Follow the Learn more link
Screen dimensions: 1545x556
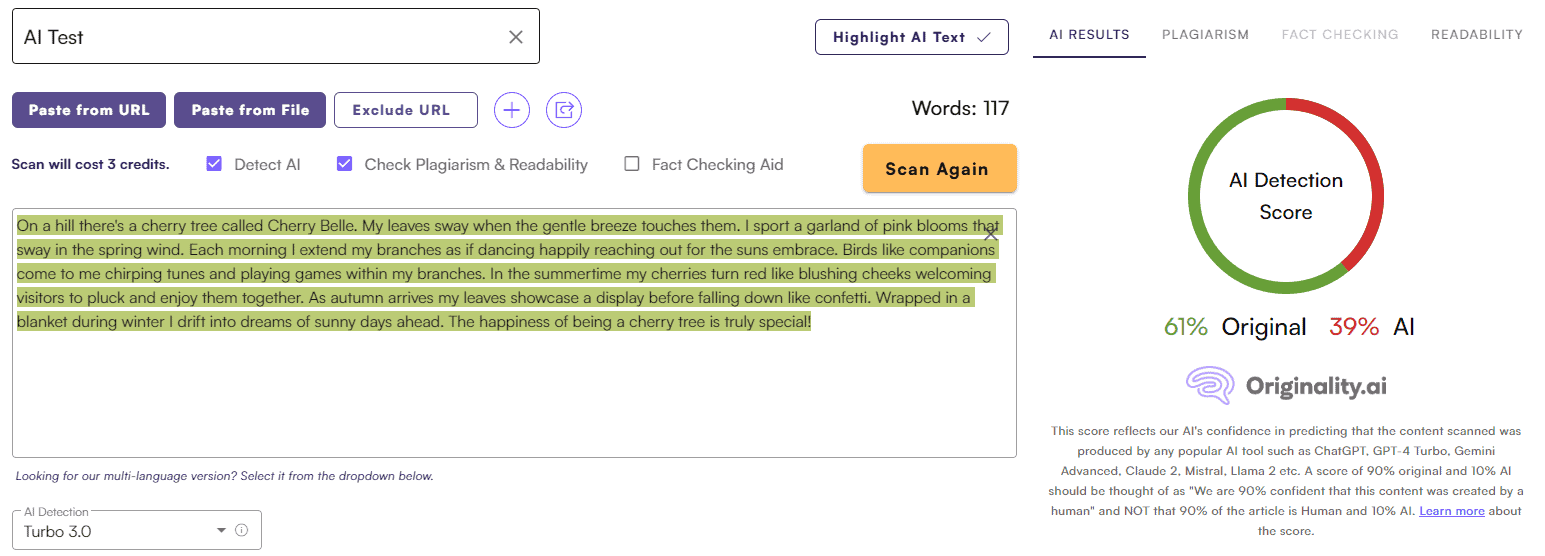[1451, 511]
